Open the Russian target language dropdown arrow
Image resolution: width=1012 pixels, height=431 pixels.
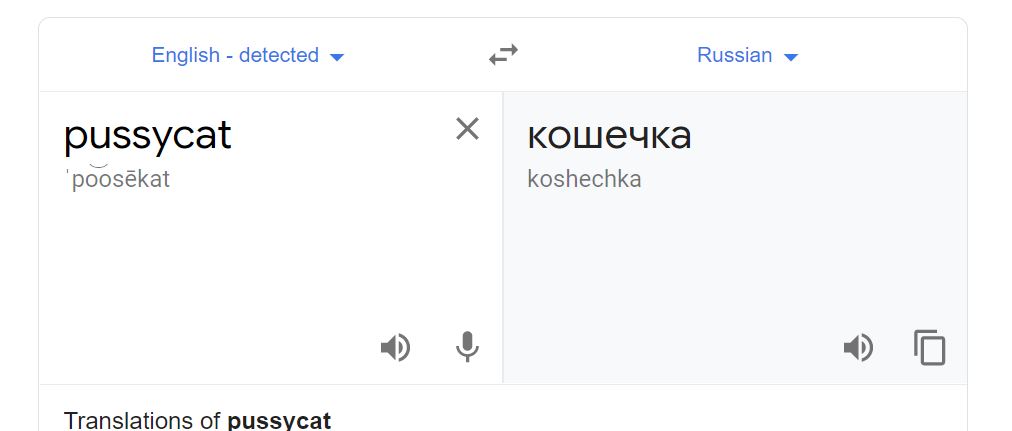791,57
